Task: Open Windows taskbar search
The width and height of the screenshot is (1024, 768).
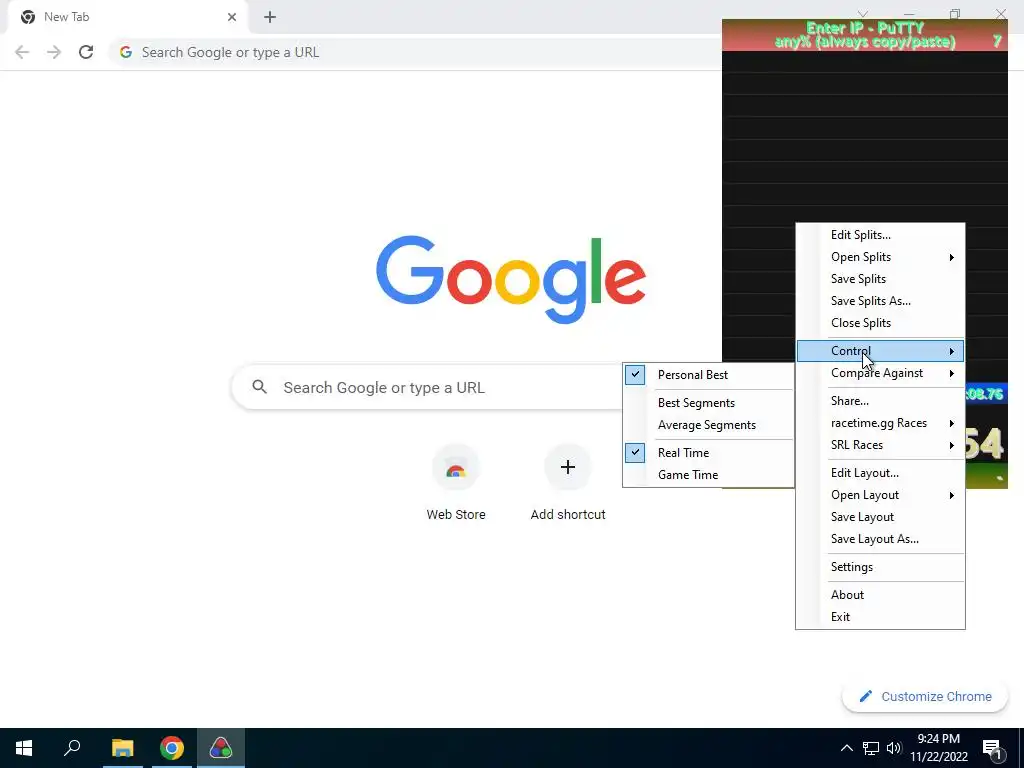Action: 72,748
